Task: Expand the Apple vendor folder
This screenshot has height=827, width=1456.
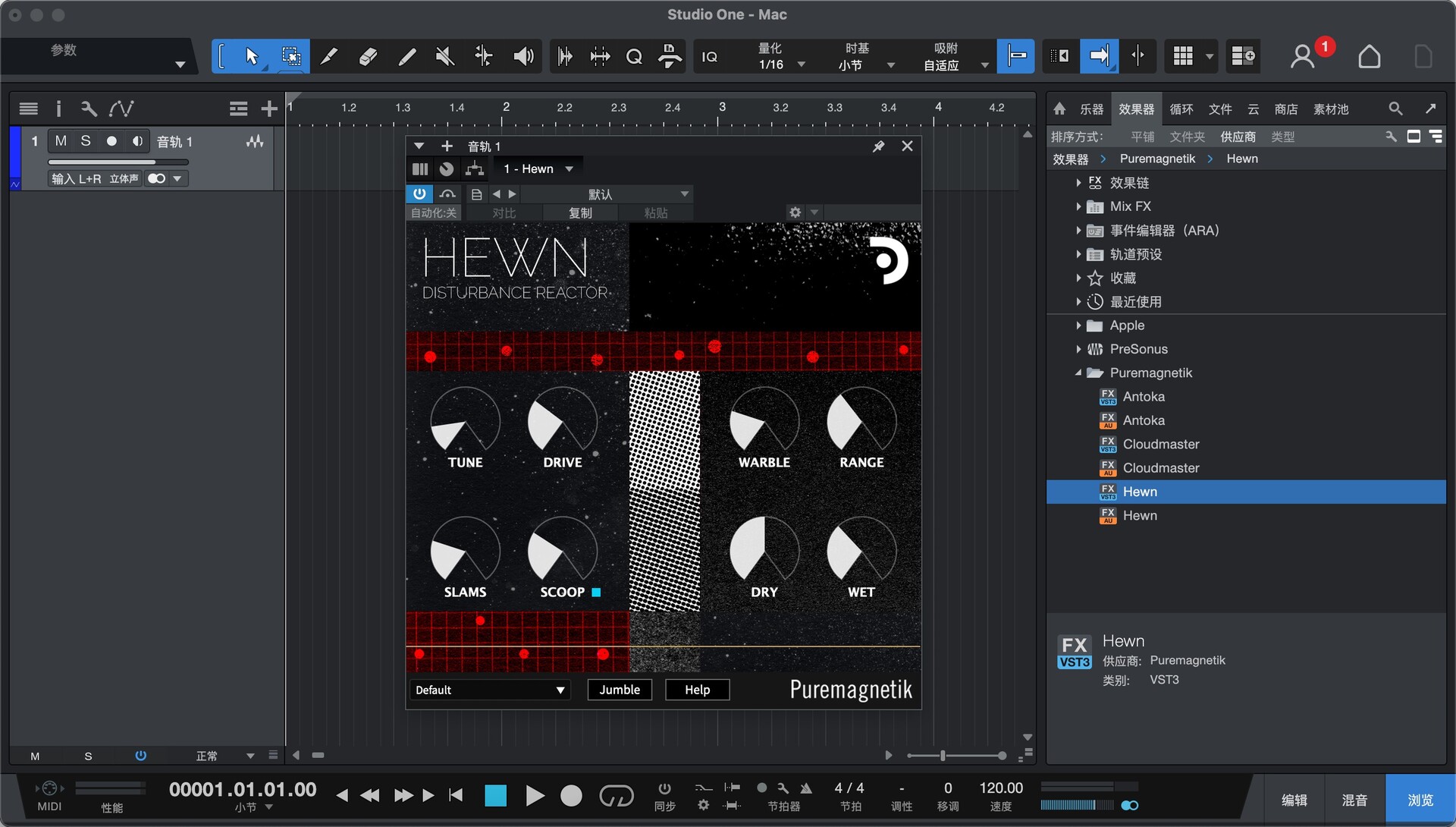Action: (1078, 325)
